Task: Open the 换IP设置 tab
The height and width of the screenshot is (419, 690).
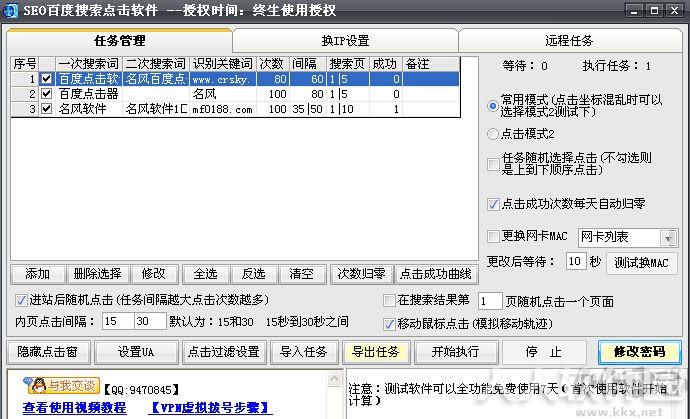Action: 345,41
